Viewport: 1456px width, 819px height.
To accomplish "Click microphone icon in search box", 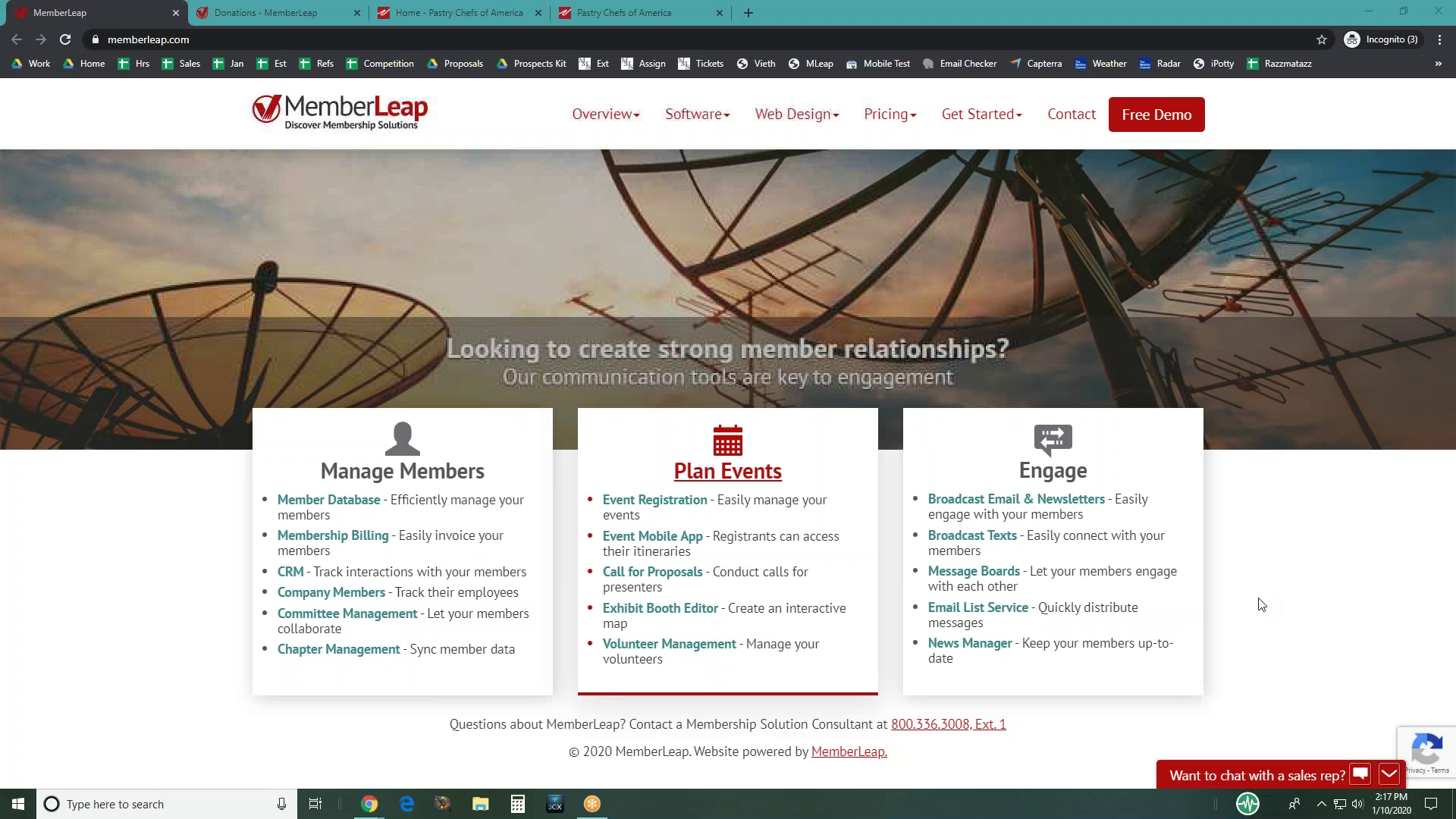I will pos(281,804).
